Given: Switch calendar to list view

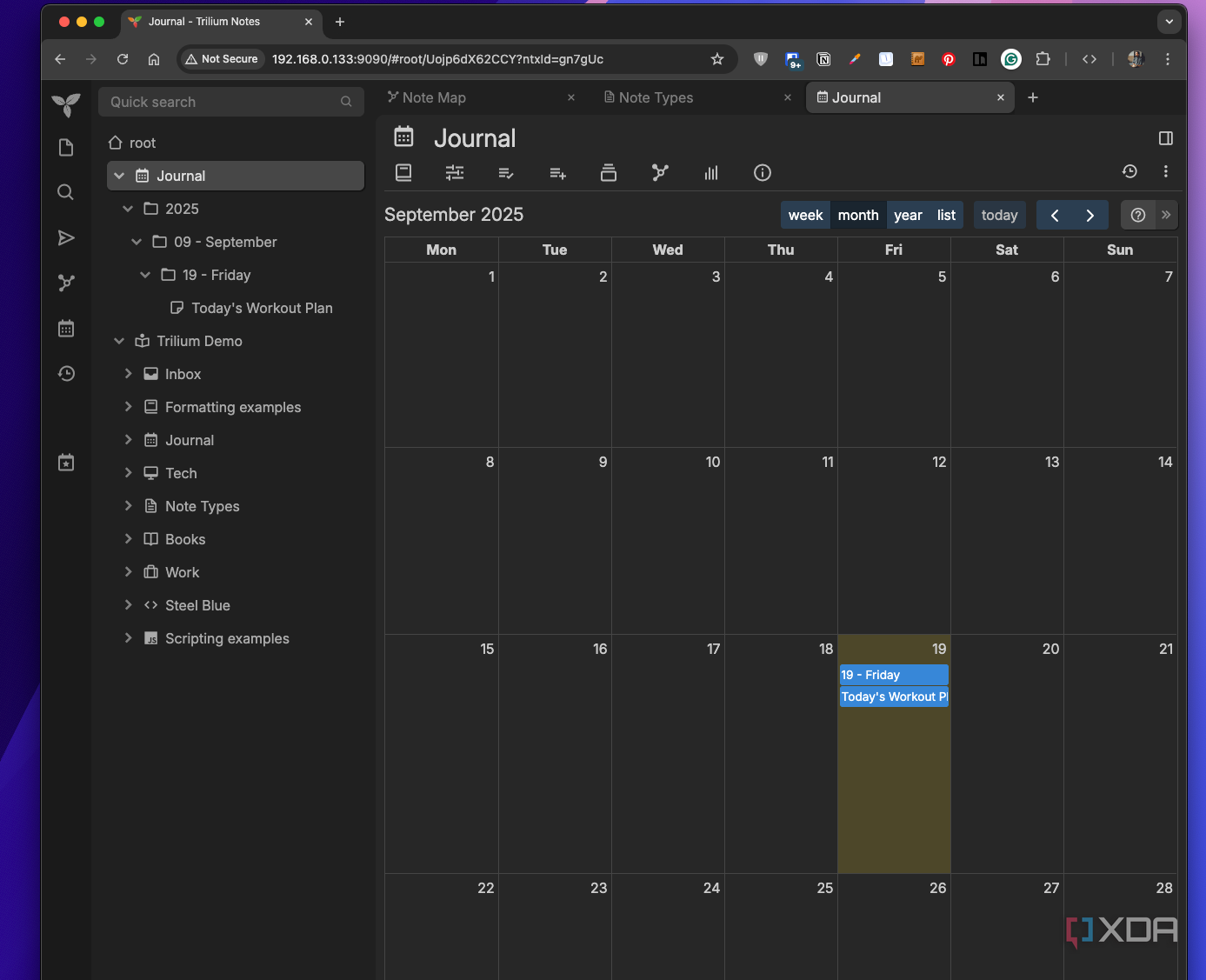Looking at the screenshot, I should 946,216.
